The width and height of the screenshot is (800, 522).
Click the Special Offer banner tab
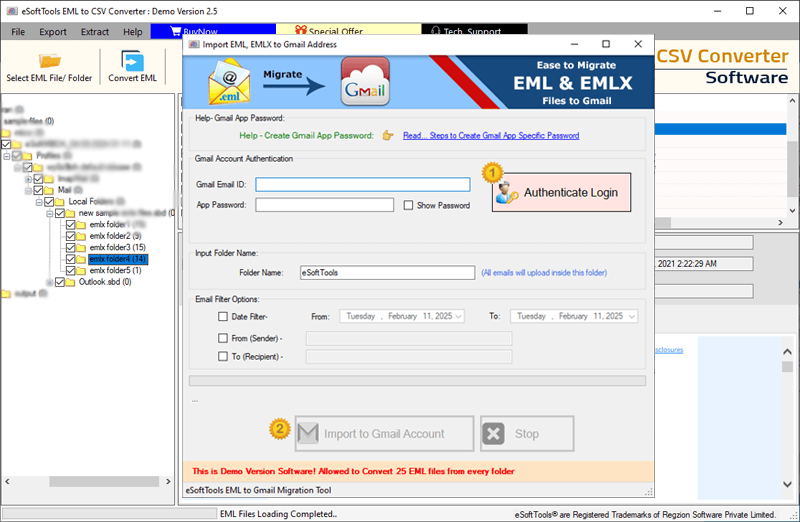point(348,31)
